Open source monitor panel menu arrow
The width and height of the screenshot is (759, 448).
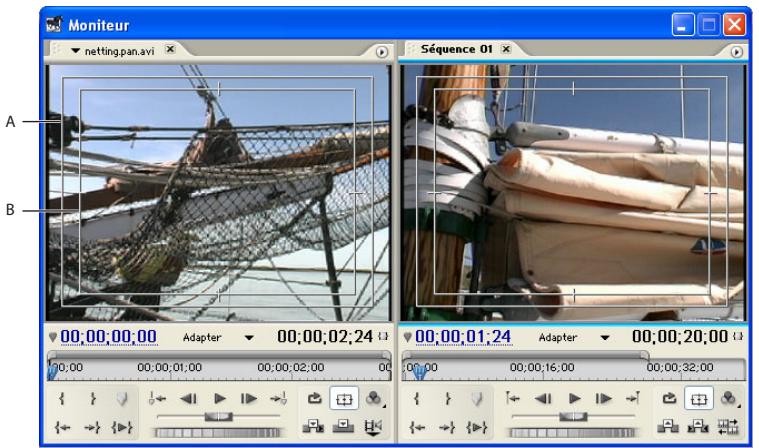click(381, 52)
